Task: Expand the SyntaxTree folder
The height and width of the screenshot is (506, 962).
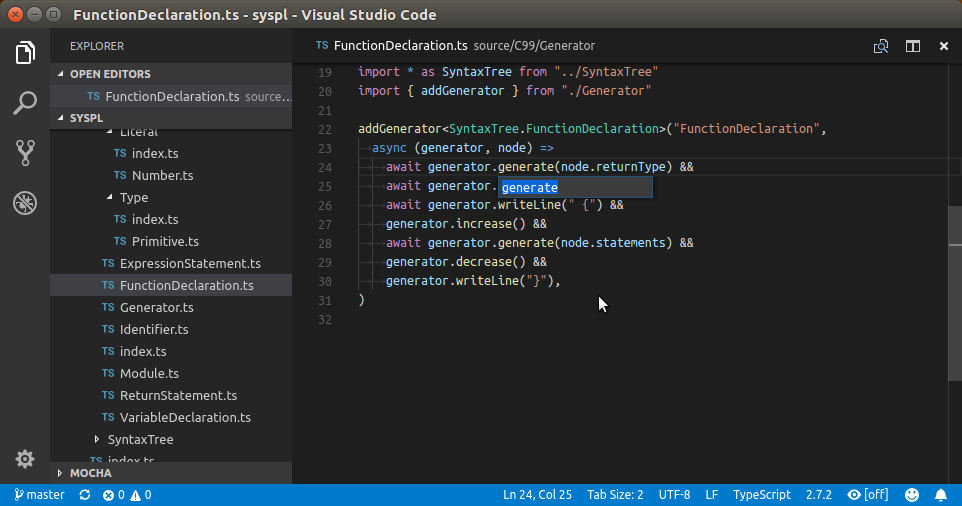Action: coord(140,440)
